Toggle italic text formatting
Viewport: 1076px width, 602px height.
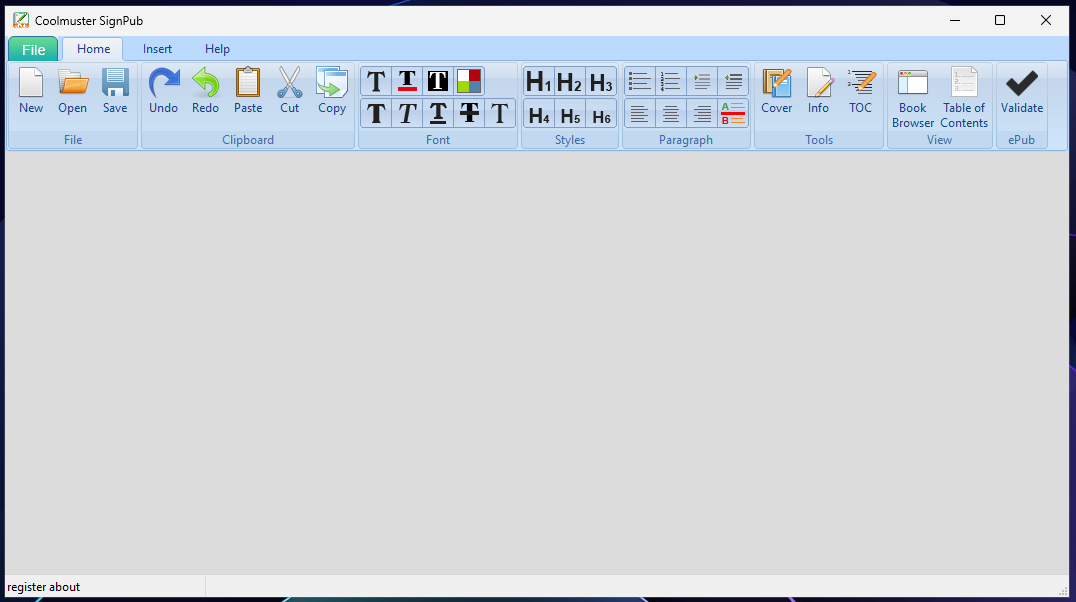point(407,113)
